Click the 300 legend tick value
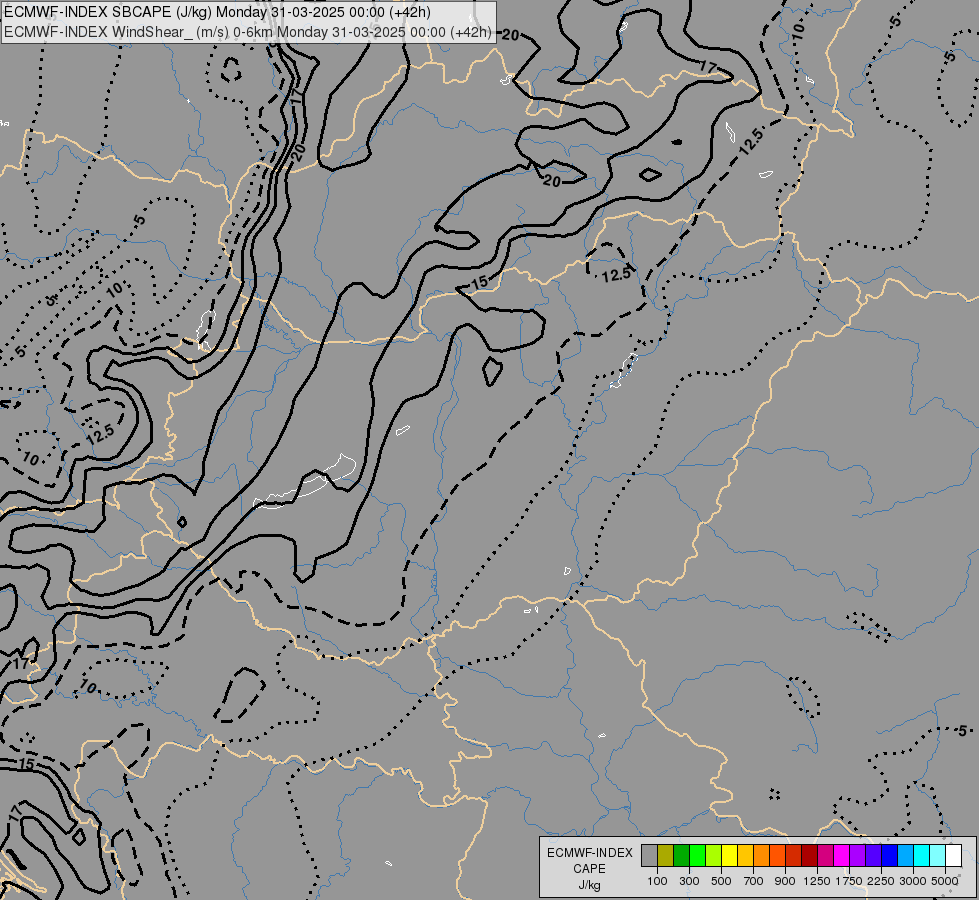The height and width of the screenshot is (900, 979). pyautogui.click(x=689, y=881)
